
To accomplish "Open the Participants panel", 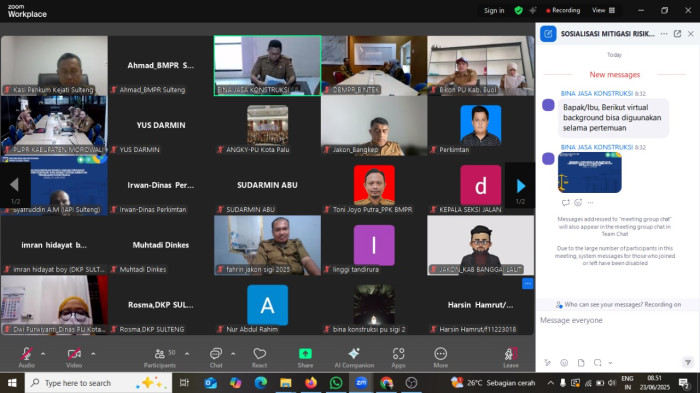I will [x=160, y=357].
